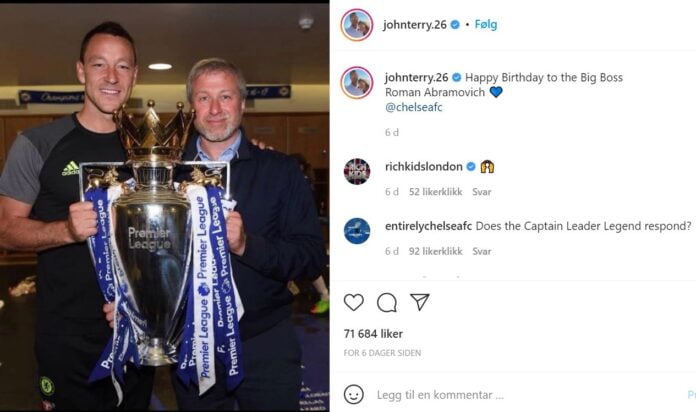696x412 pixels.
Task: Open the @chelseafc mention link
Action: (414, 107)
